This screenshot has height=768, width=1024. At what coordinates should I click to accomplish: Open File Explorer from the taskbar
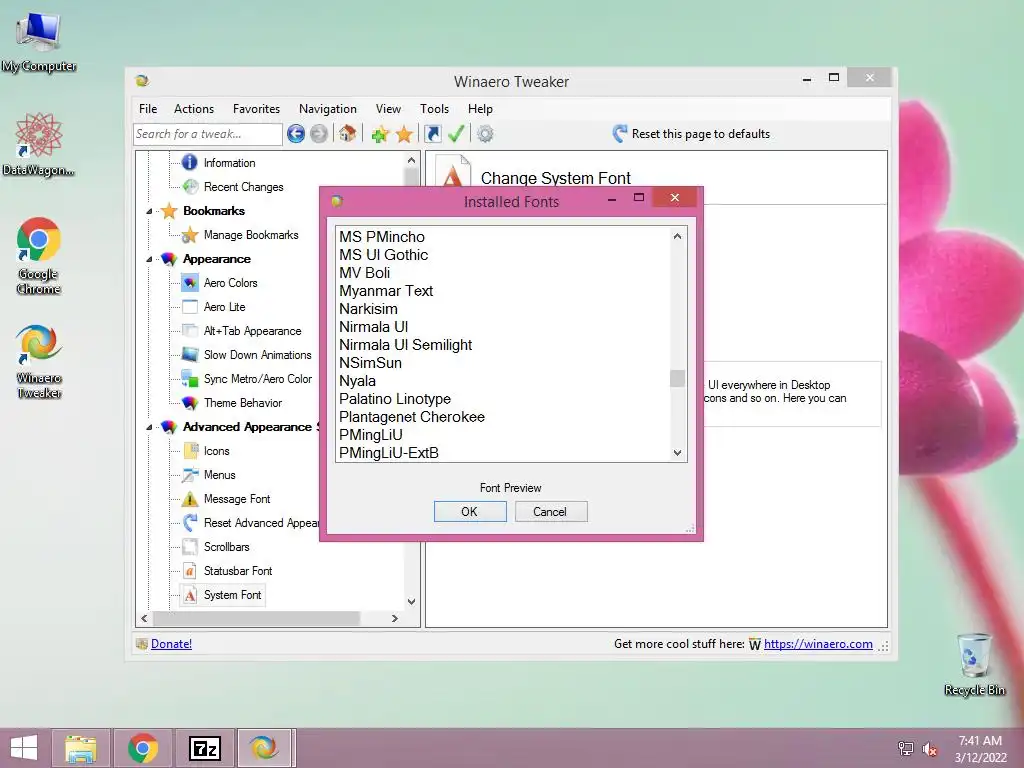click(81, 748)
